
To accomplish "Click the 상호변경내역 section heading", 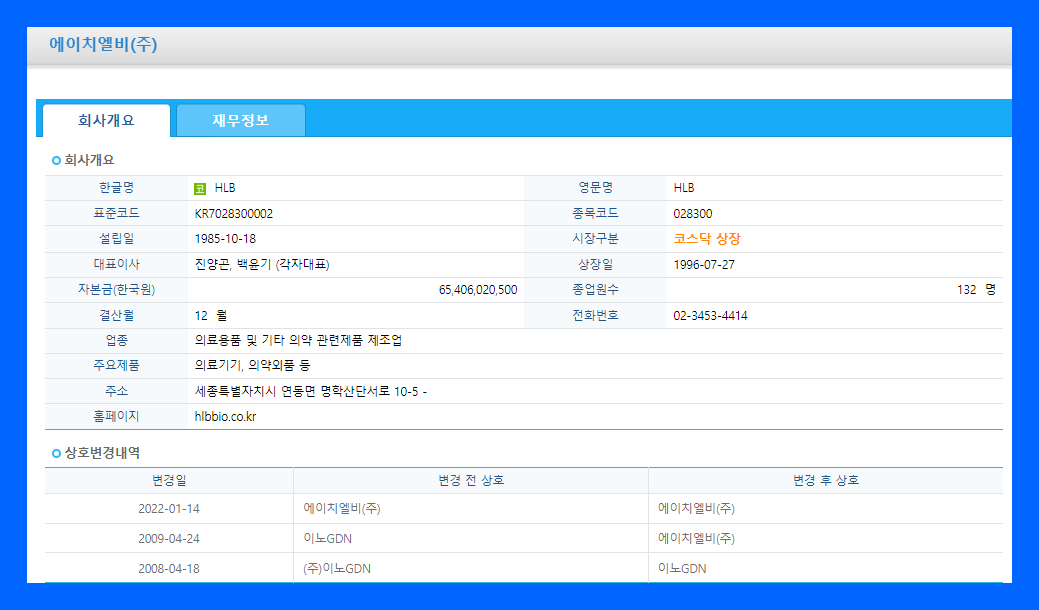I will [x=101, y=454].
